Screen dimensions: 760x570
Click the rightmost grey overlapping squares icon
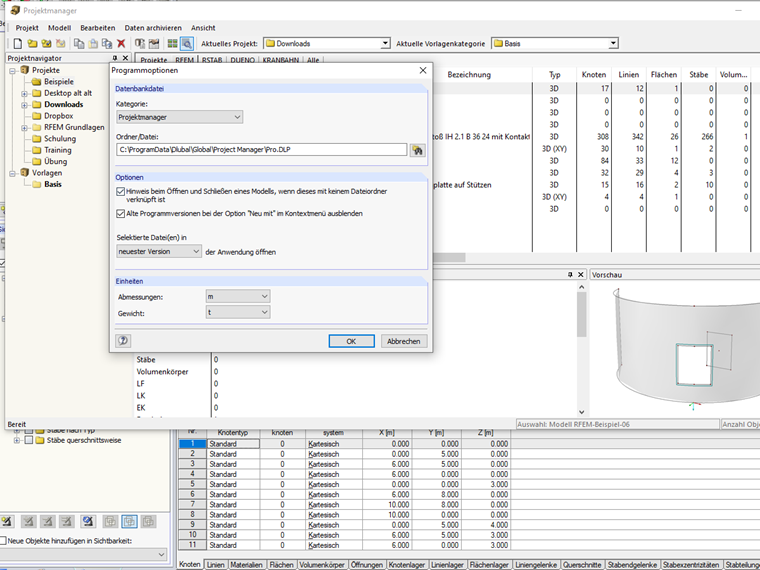149,522
